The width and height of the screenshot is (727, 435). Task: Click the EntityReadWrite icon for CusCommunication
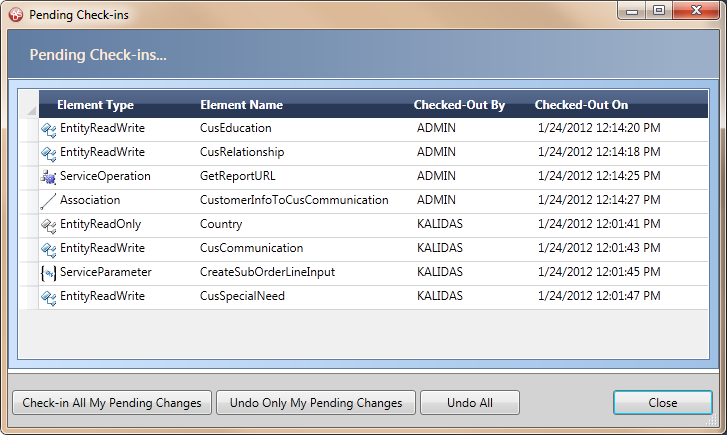48,249
